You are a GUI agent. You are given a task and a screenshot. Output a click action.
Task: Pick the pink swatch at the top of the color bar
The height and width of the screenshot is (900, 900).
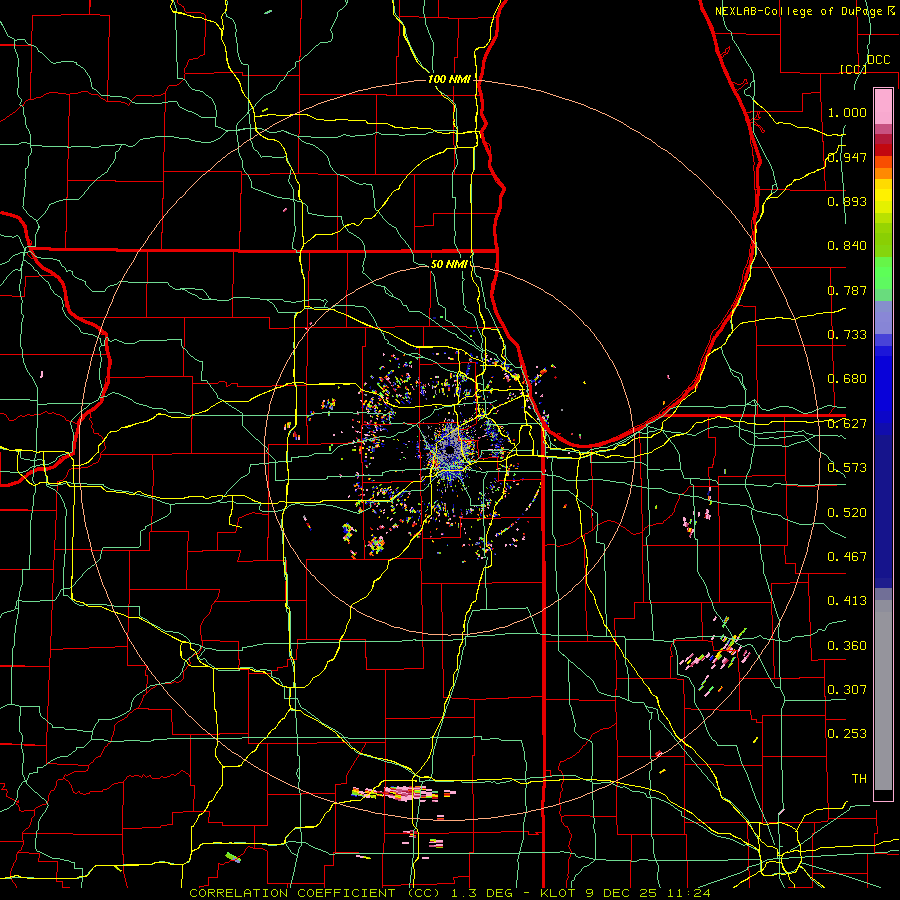pos(883,106)
